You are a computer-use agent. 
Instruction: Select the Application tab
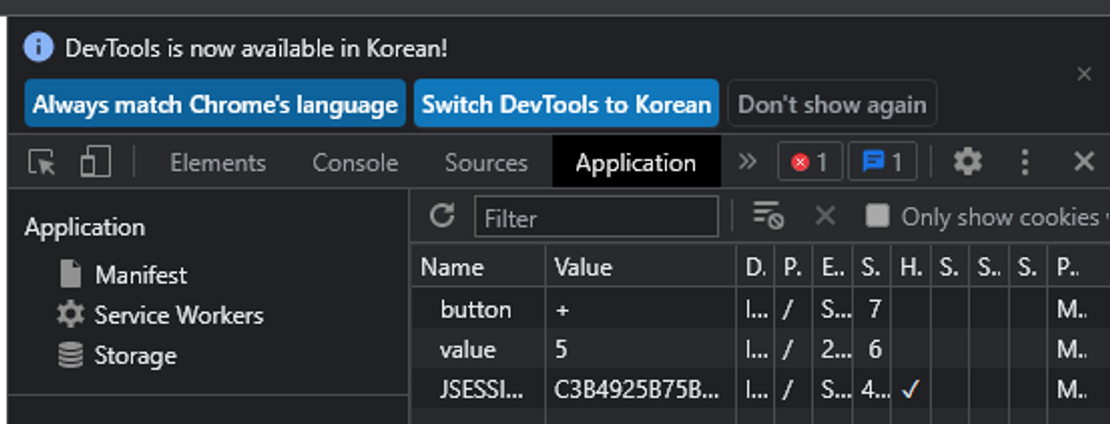click(x=636, y=163)
